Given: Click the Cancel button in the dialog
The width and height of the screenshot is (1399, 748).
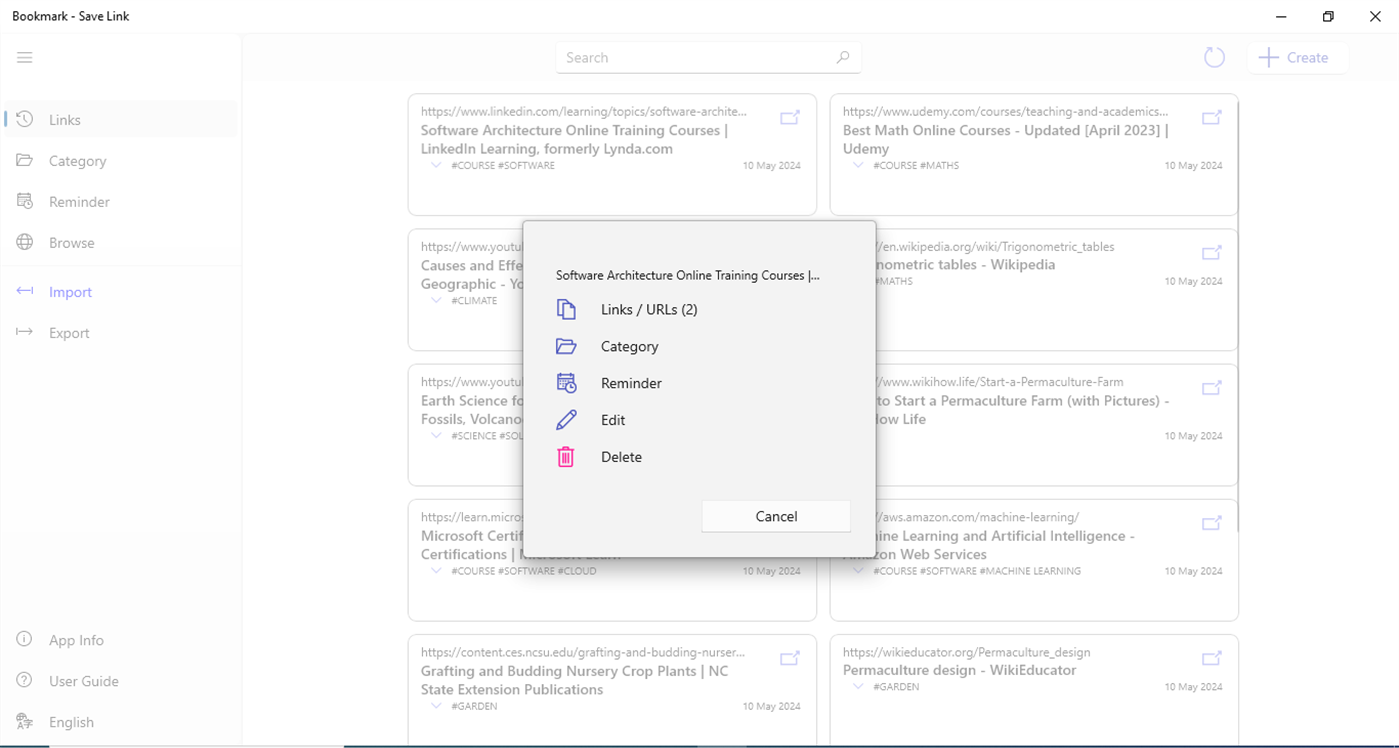Looking at the screenshot, I should tap(776, 516).
